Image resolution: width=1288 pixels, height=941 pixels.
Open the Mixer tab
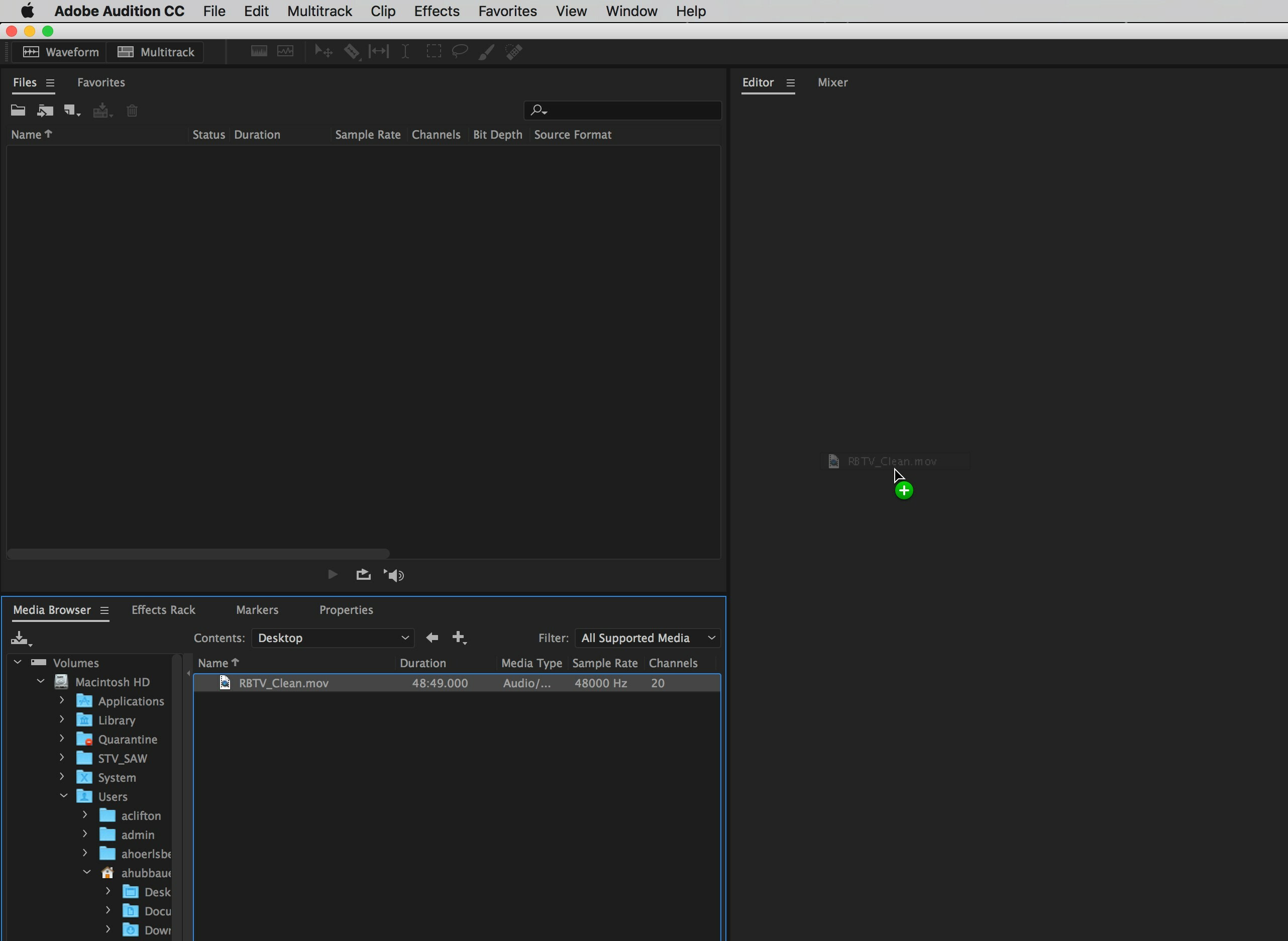[x=832, y=82]
